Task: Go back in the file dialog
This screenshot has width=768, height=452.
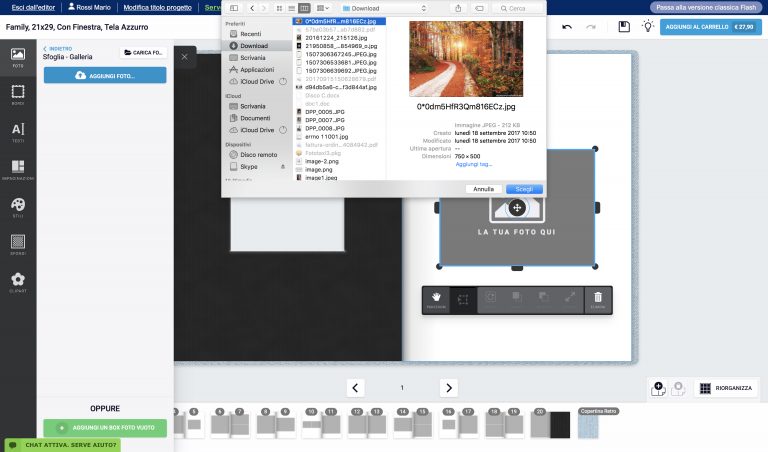Action: coord(252,8)
